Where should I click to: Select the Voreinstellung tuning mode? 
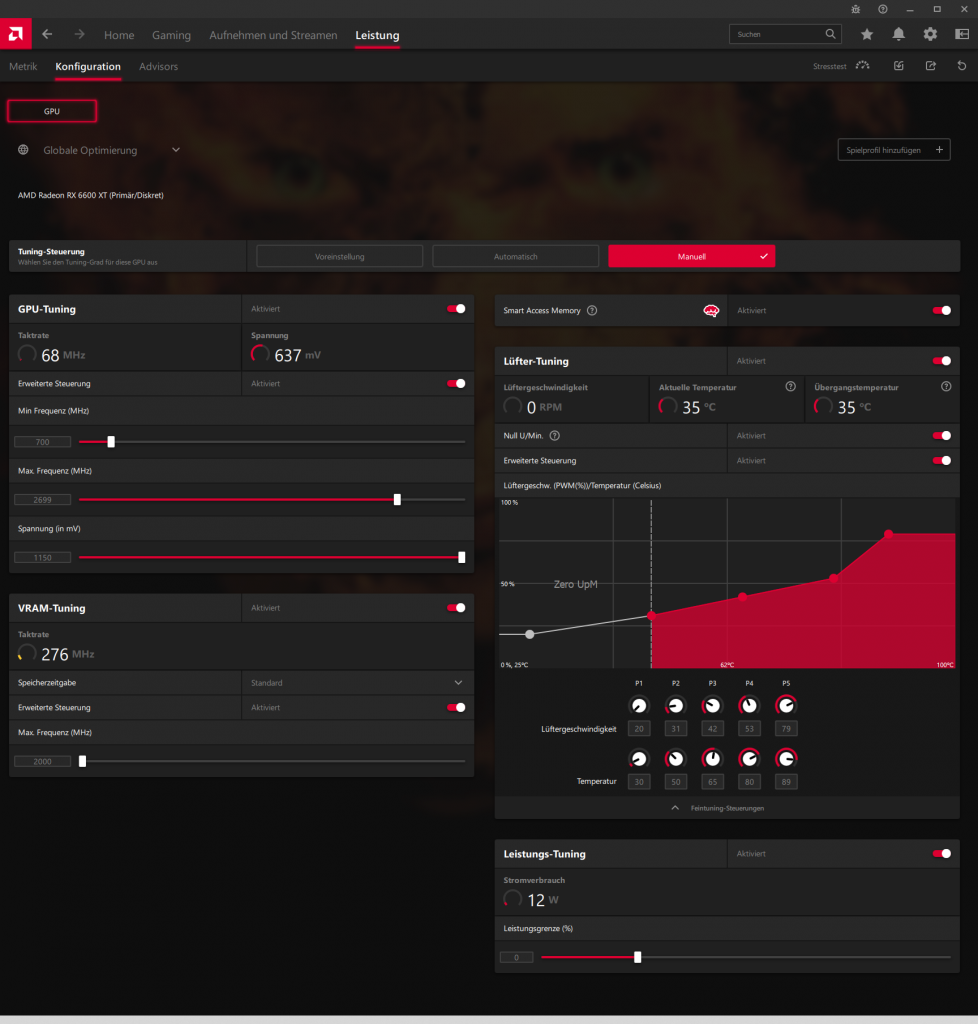click(339, 256)
